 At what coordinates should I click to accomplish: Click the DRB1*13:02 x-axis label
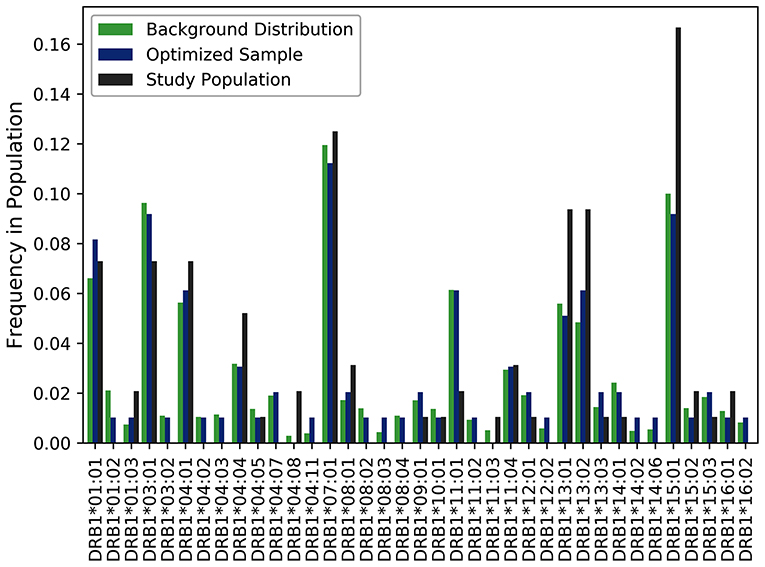point(583,508)
